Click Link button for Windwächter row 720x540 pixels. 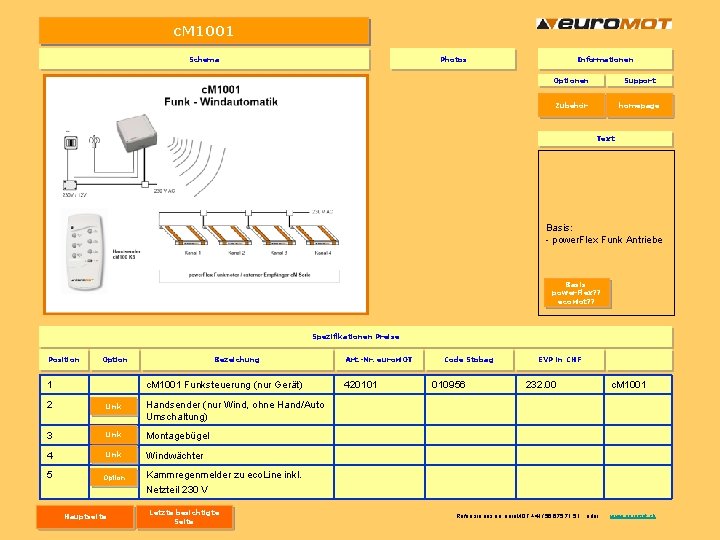click(113, 455)
